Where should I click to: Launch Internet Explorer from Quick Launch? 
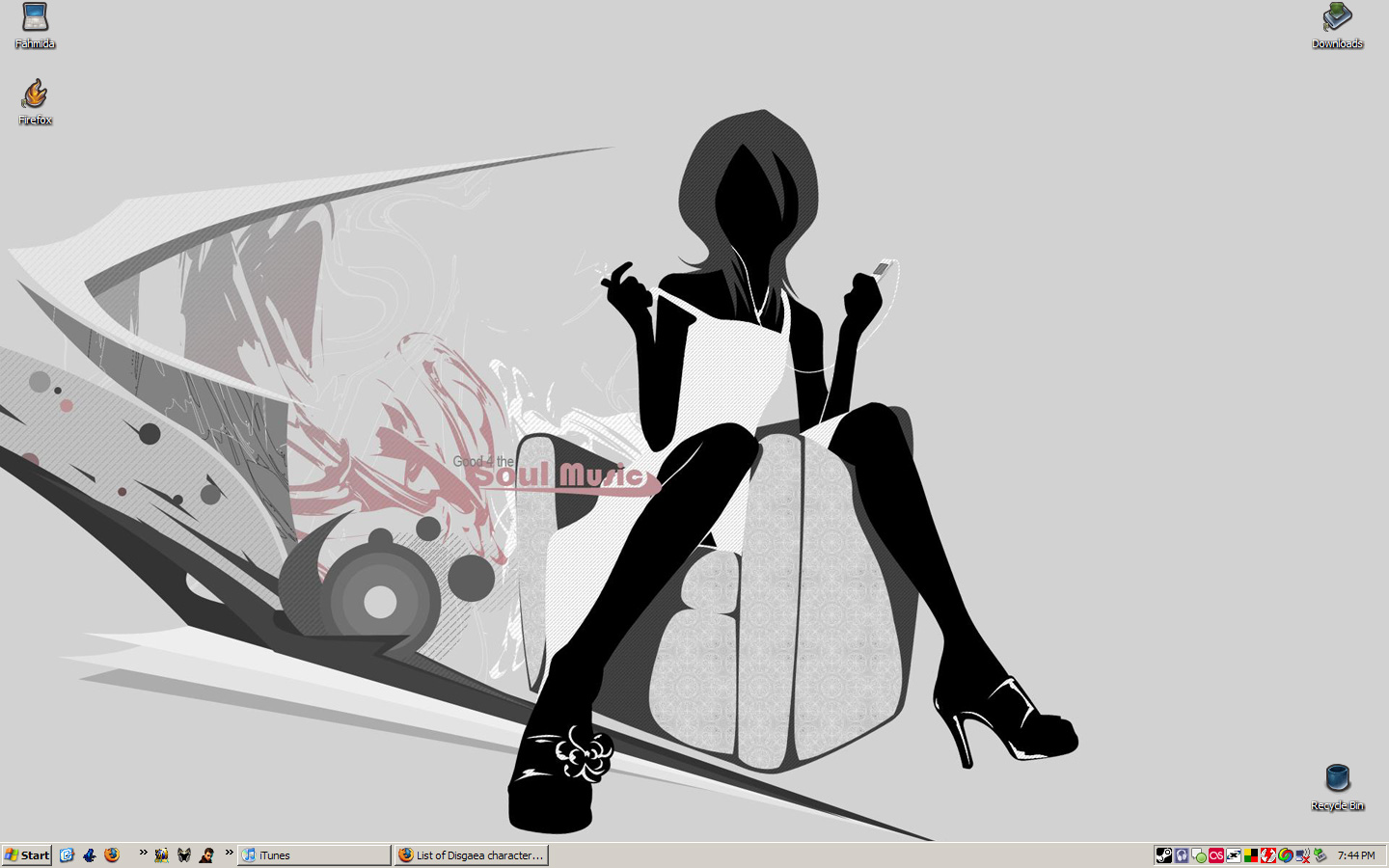coord(67,854)
